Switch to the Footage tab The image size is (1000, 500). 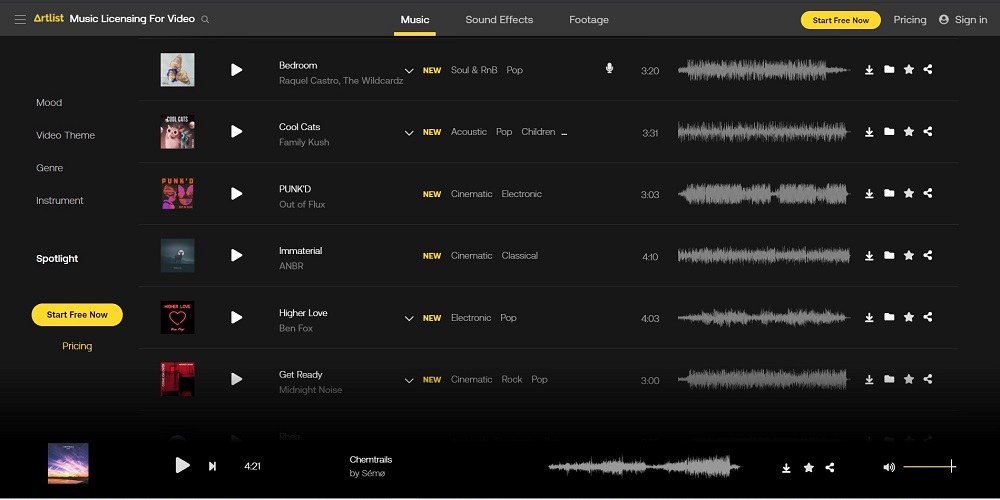point(589,20)
